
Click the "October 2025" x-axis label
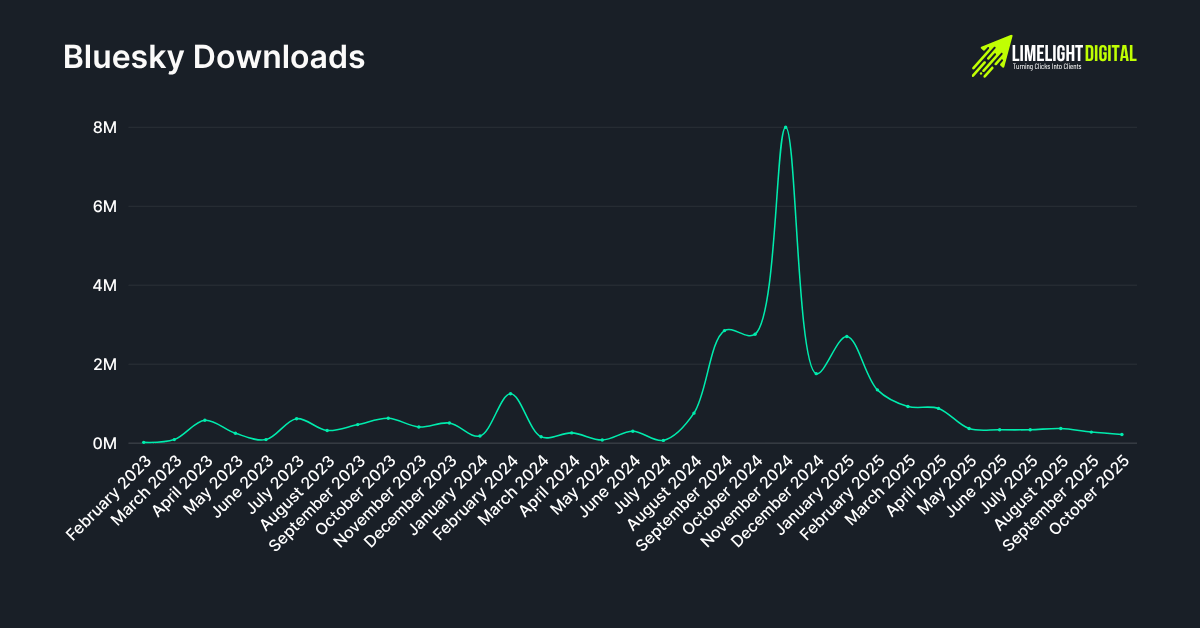pyautogui.click(x=1091, y=494)
